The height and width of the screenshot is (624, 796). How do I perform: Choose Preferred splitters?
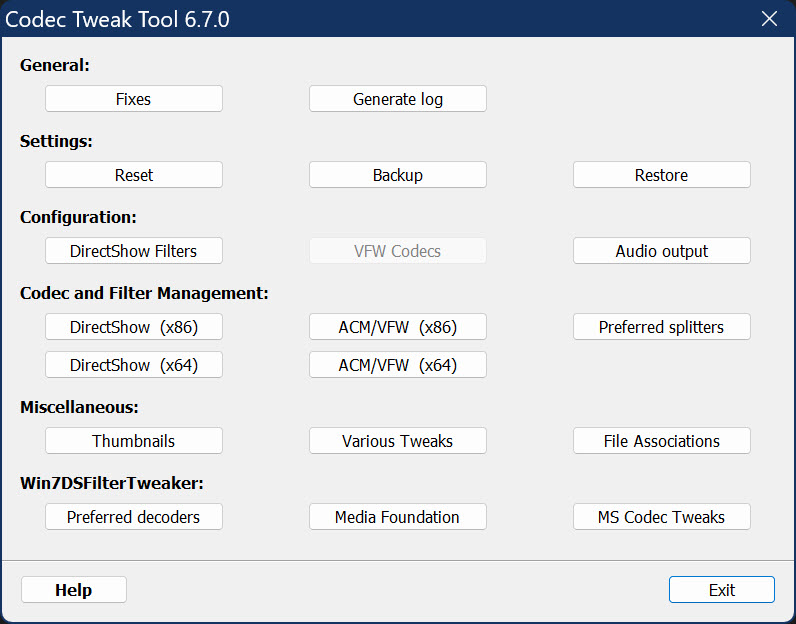[x=661, y=327]
